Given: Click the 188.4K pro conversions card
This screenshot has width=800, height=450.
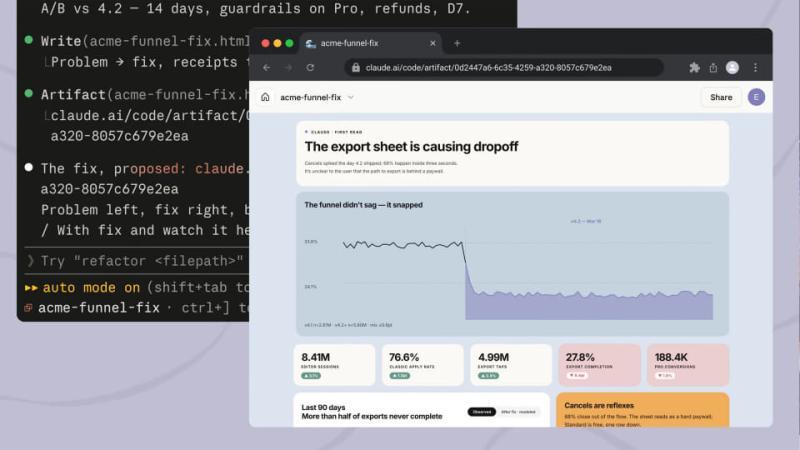Looking at the screenshot, I should (688, 364).
